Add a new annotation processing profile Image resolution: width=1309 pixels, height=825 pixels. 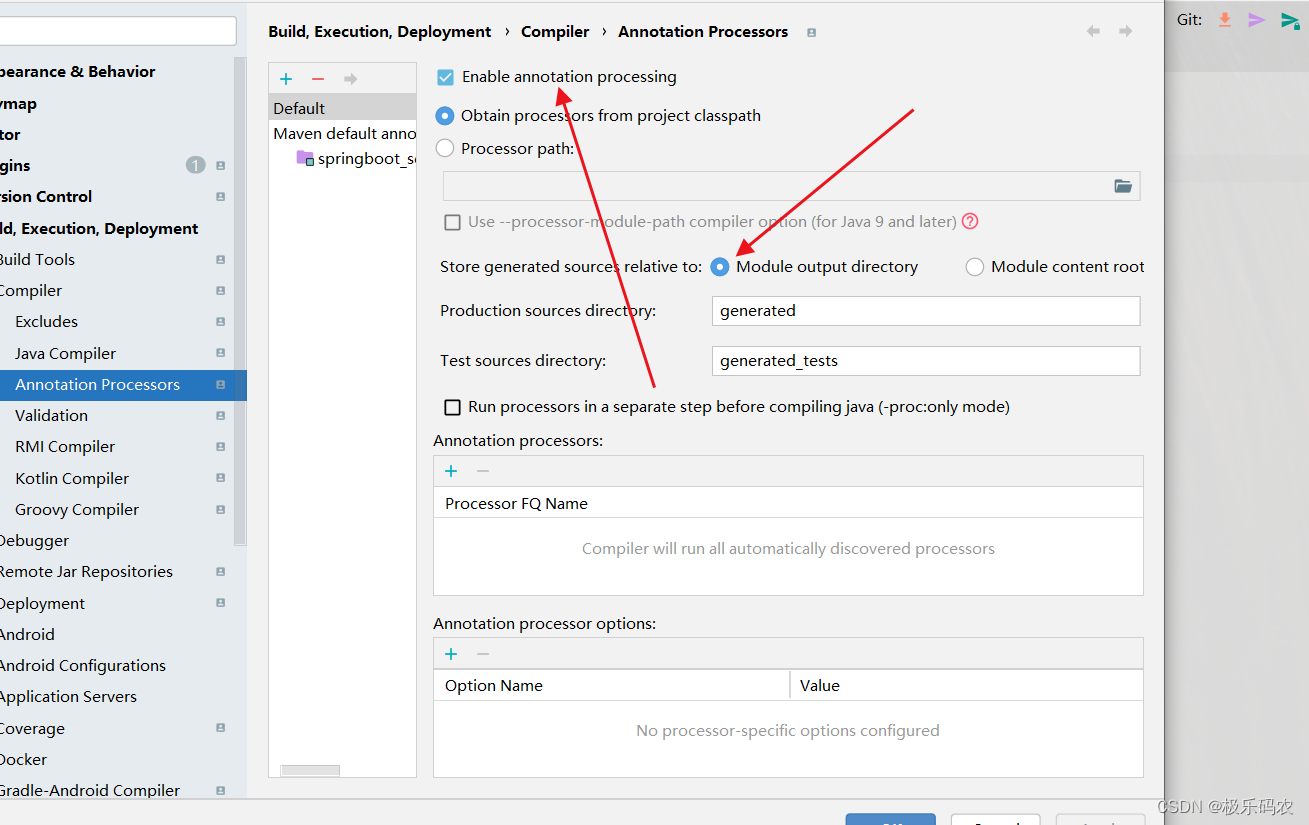pos(286,79)
